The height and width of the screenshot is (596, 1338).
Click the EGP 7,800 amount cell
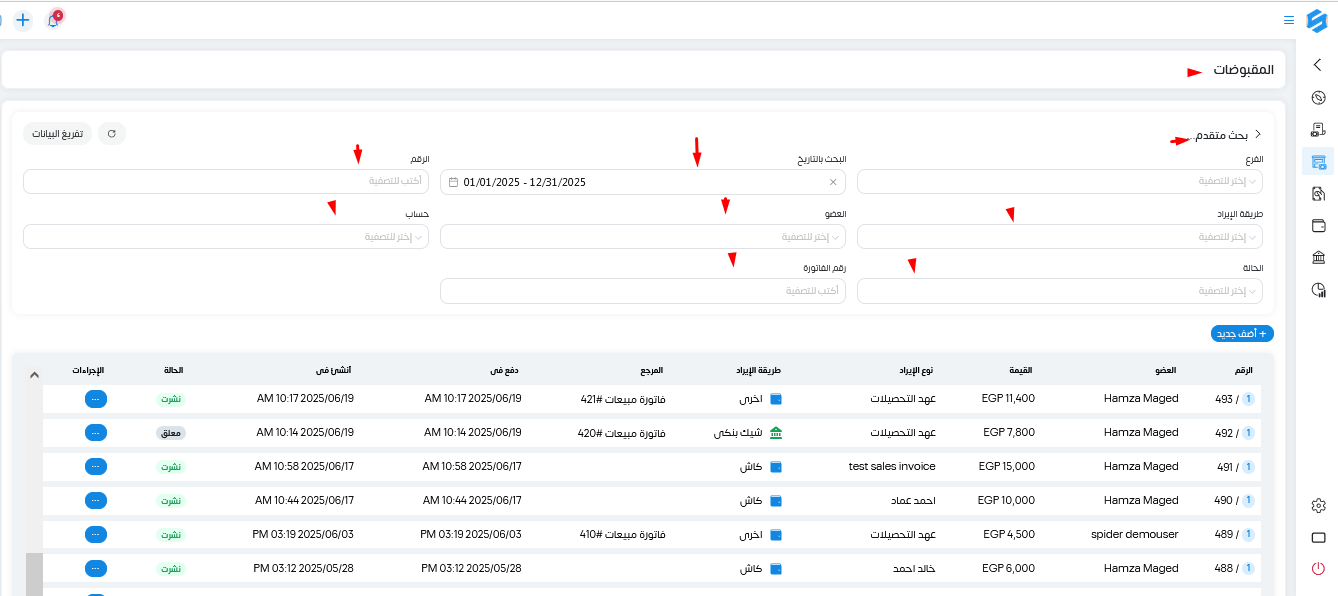1009,433
